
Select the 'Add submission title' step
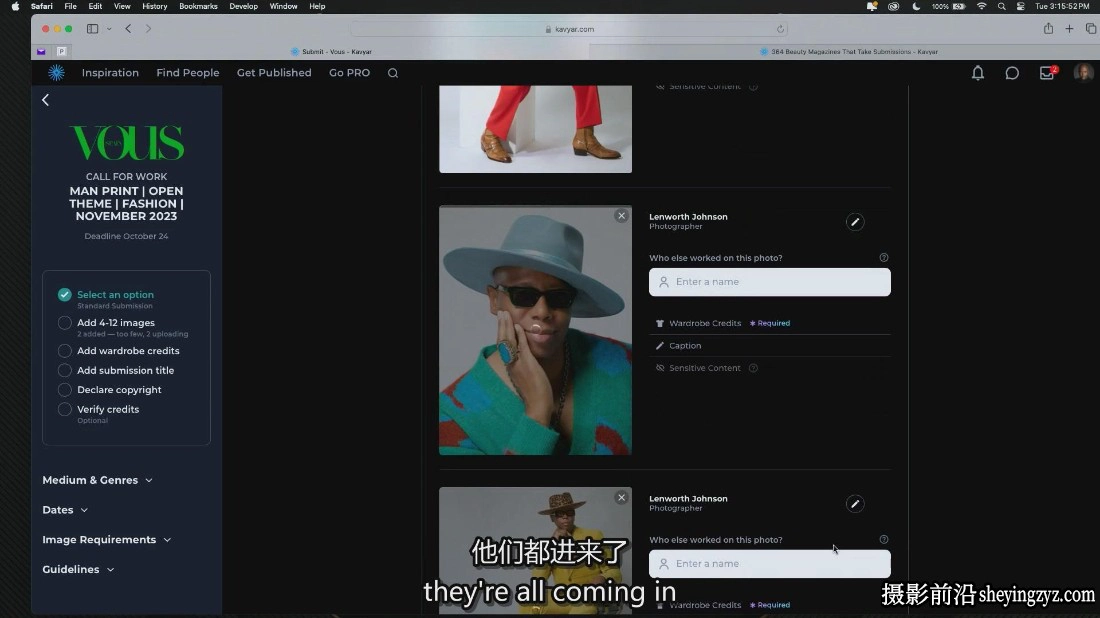pyautogui.click(x=126, y=370)
